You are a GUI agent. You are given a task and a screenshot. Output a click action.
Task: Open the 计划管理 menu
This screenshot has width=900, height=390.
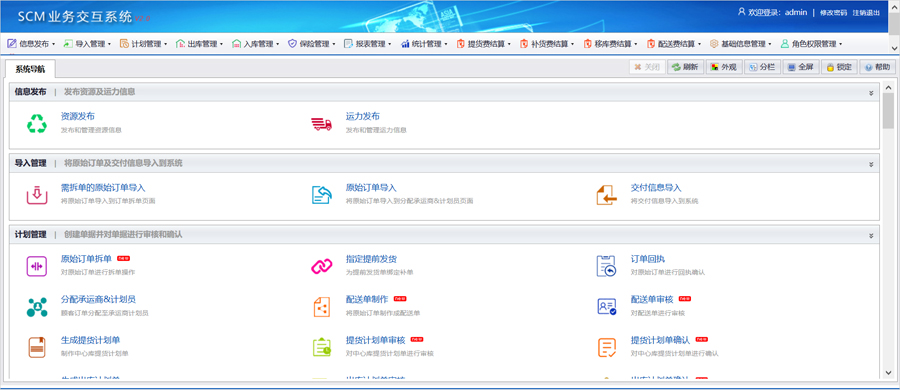coord(143,44)
